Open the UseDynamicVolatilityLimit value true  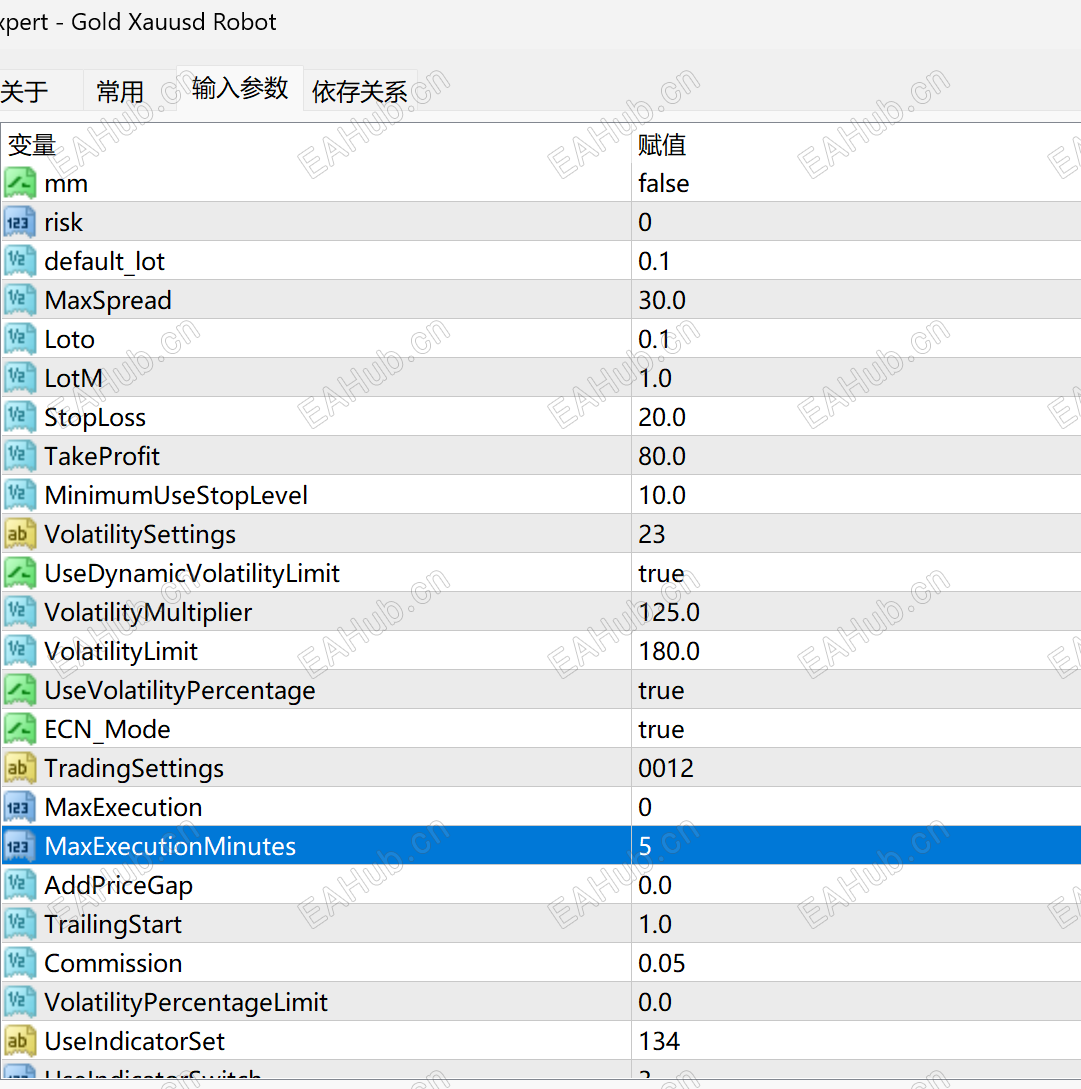(661, 573)
